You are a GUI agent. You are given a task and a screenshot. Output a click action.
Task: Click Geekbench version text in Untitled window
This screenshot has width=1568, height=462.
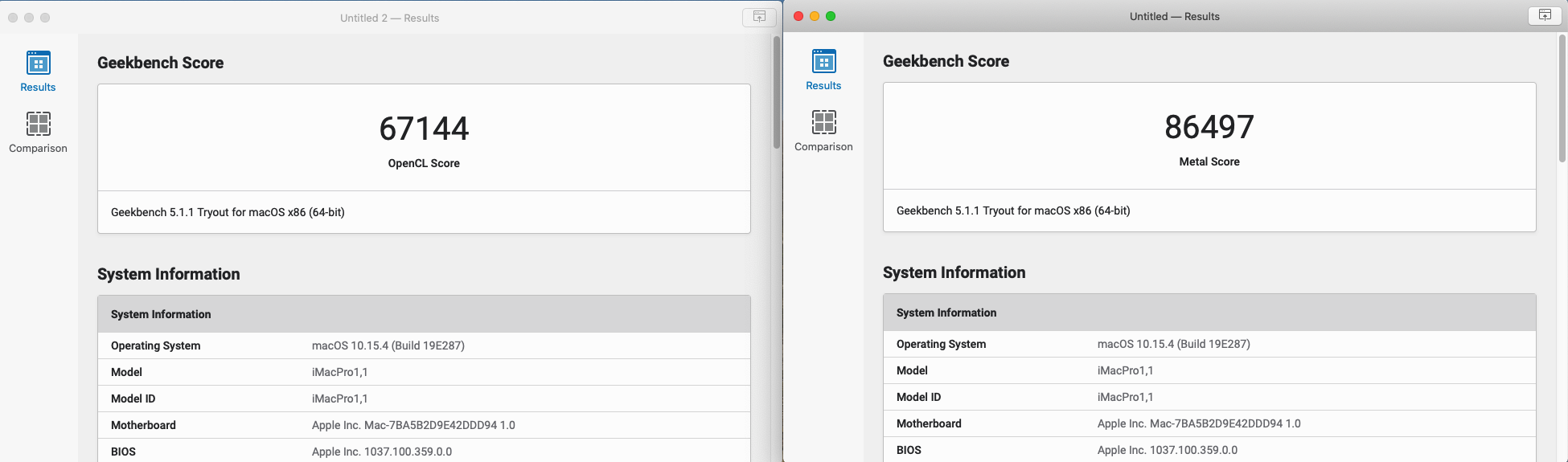[1013, 211]
